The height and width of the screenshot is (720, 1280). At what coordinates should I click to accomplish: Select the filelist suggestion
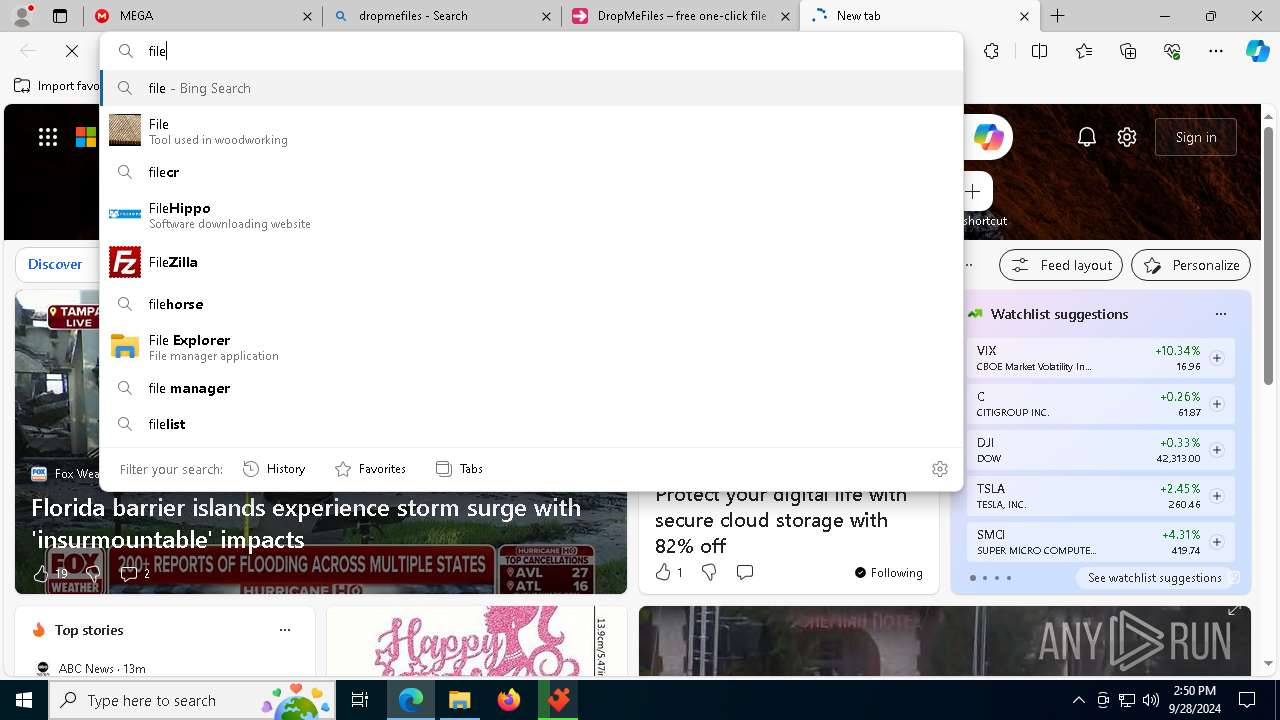click(531, 424)
